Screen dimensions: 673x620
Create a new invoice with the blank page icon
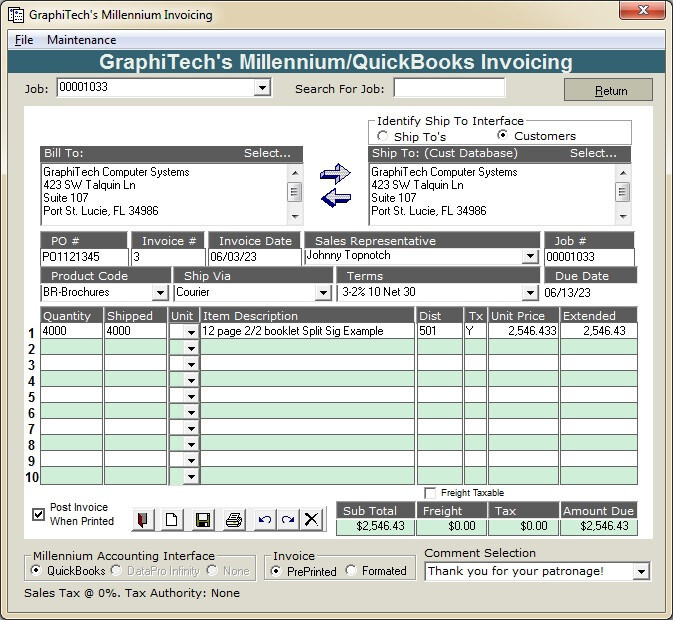pyautogui.click(x=172, y=520)
